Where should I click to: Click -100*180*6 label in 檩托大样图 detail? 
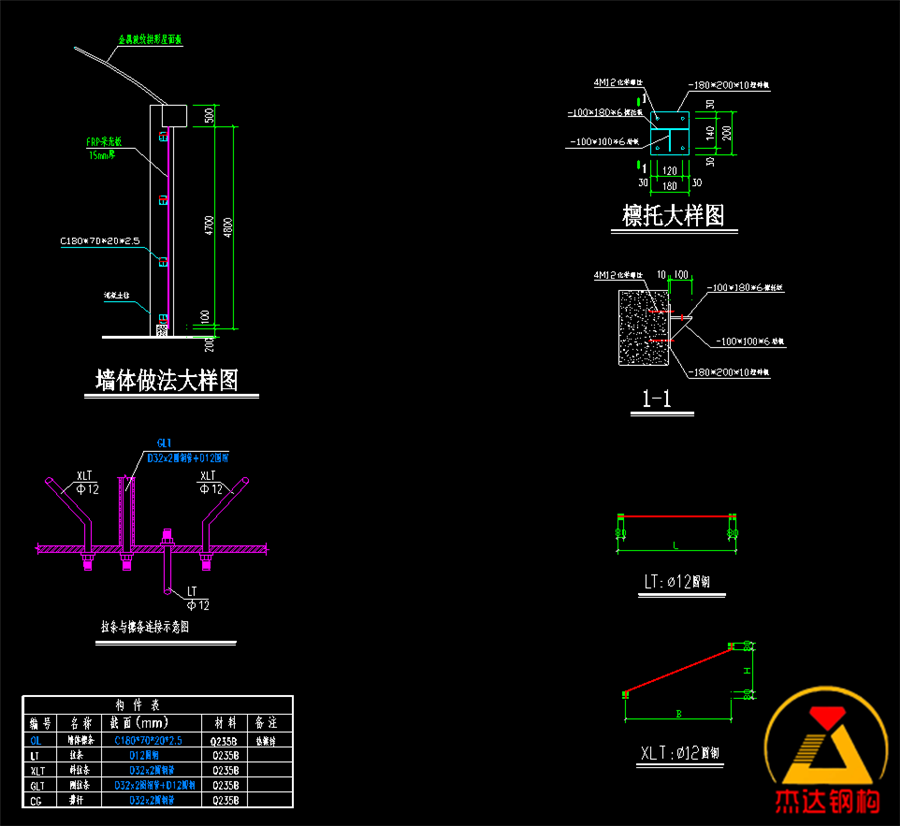(605, 113)
